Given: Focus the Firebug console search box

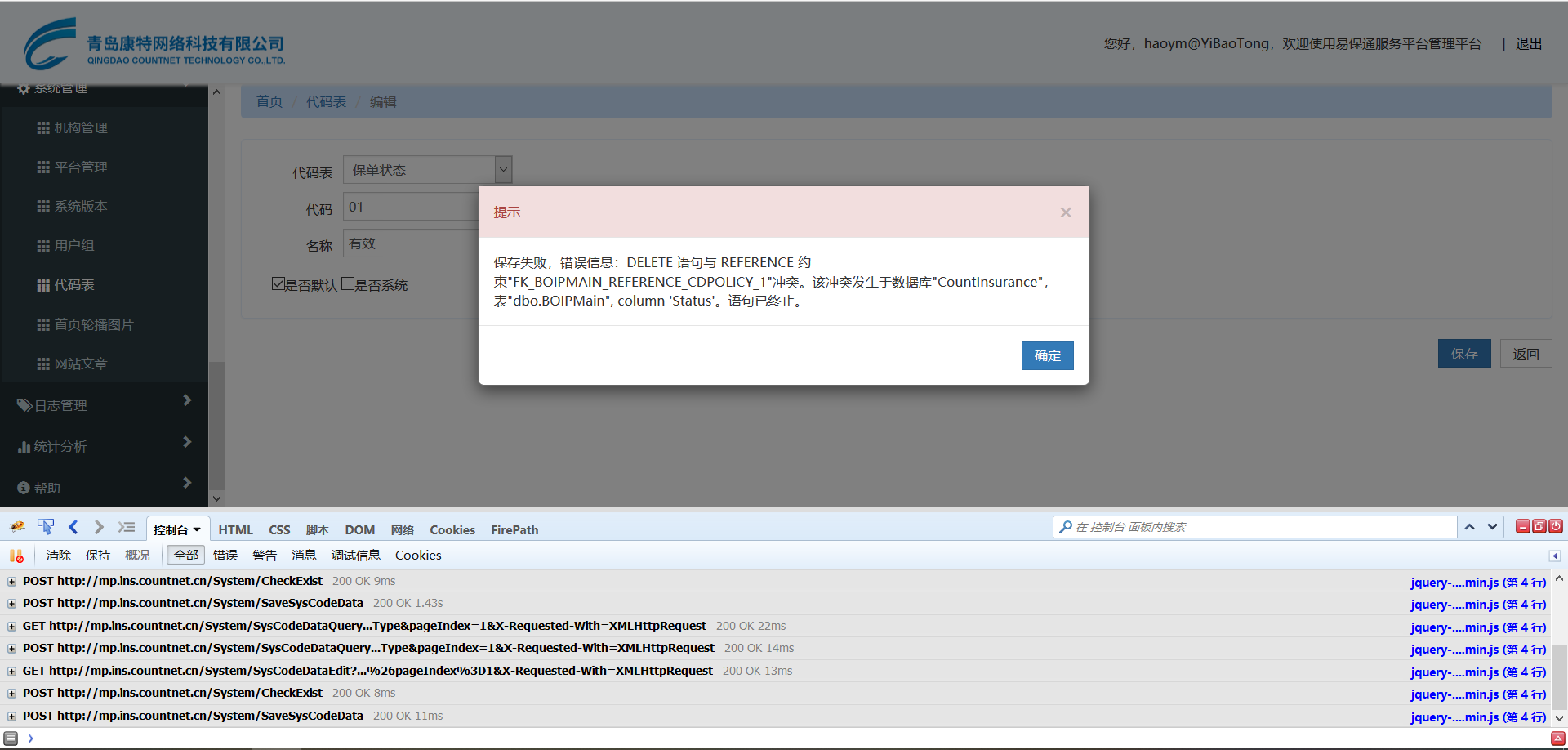Looking at the screenshot, I should 1256,527.
